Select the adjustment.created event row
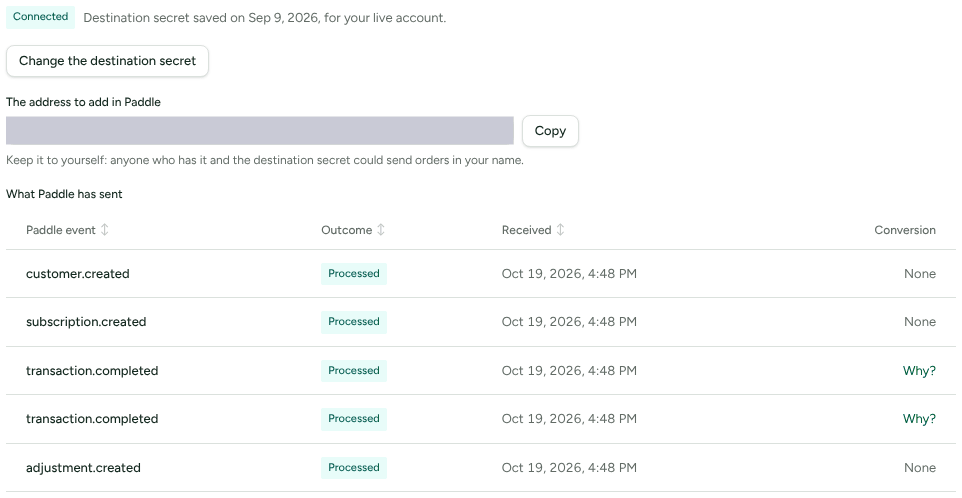 [481, 468]
